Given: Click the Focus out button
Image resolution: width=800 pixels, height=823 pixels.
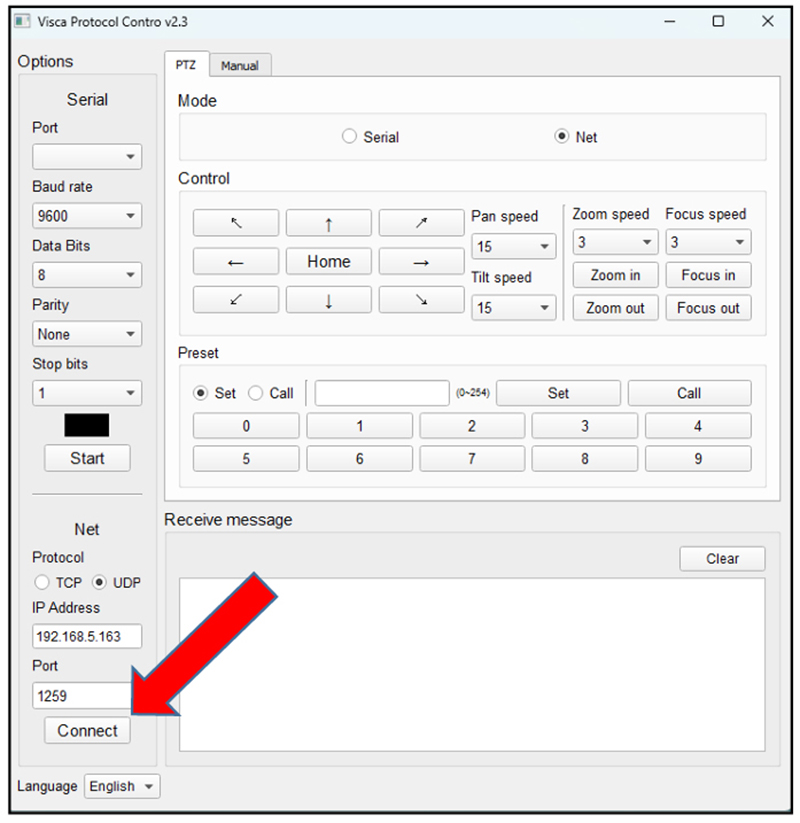Looking at the screenshot, I should pyautogui.click(x=709, y=308).
